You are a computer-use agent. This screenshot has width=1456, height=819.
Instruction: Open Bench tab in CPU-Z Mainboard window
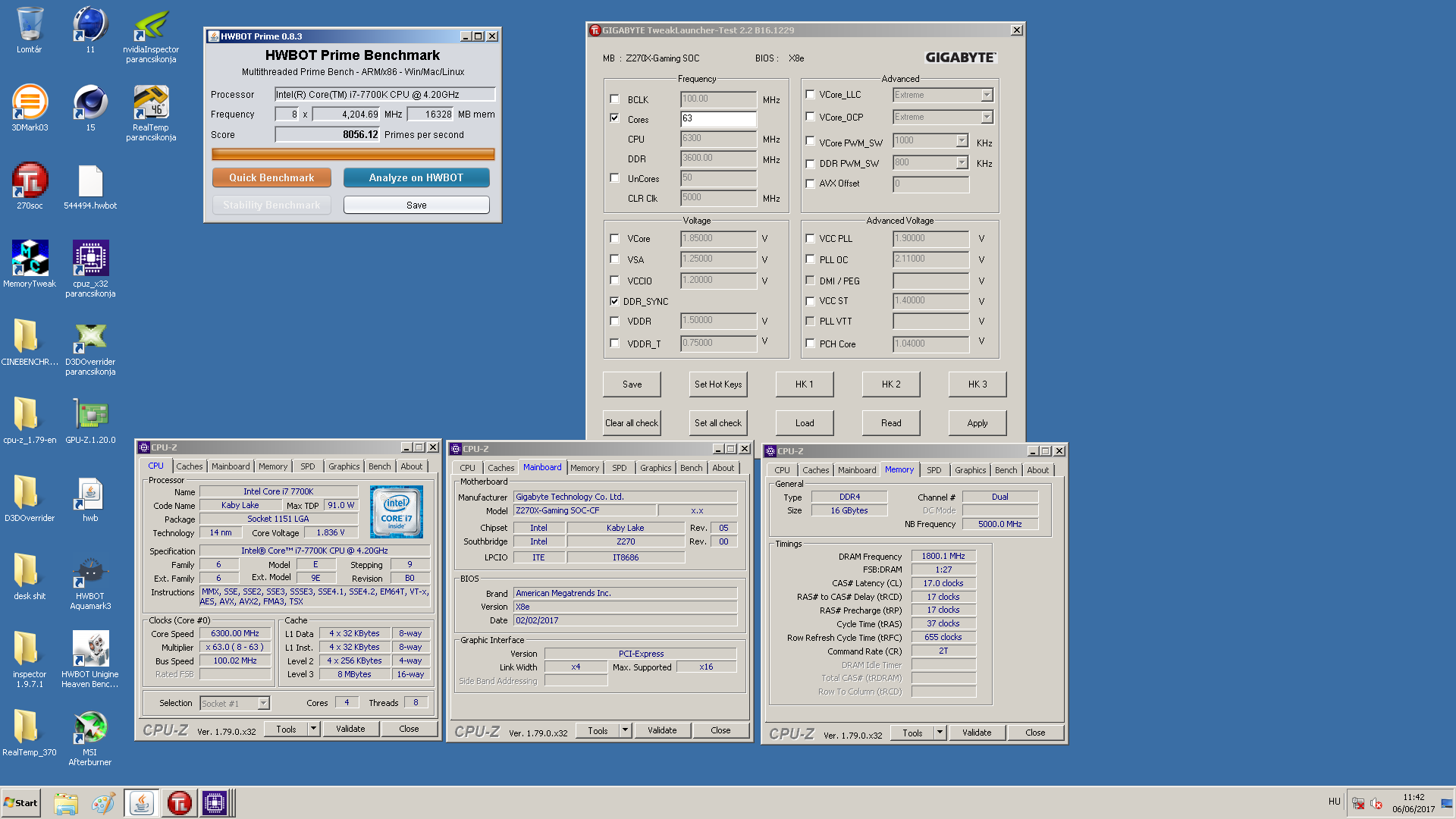692,468
